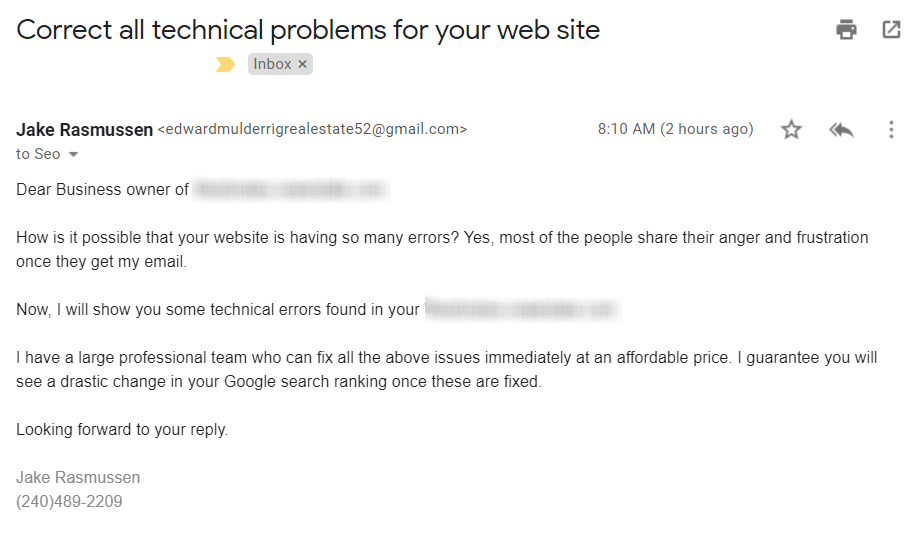
Task: Click the Print all icon
Action: [847, 30]
